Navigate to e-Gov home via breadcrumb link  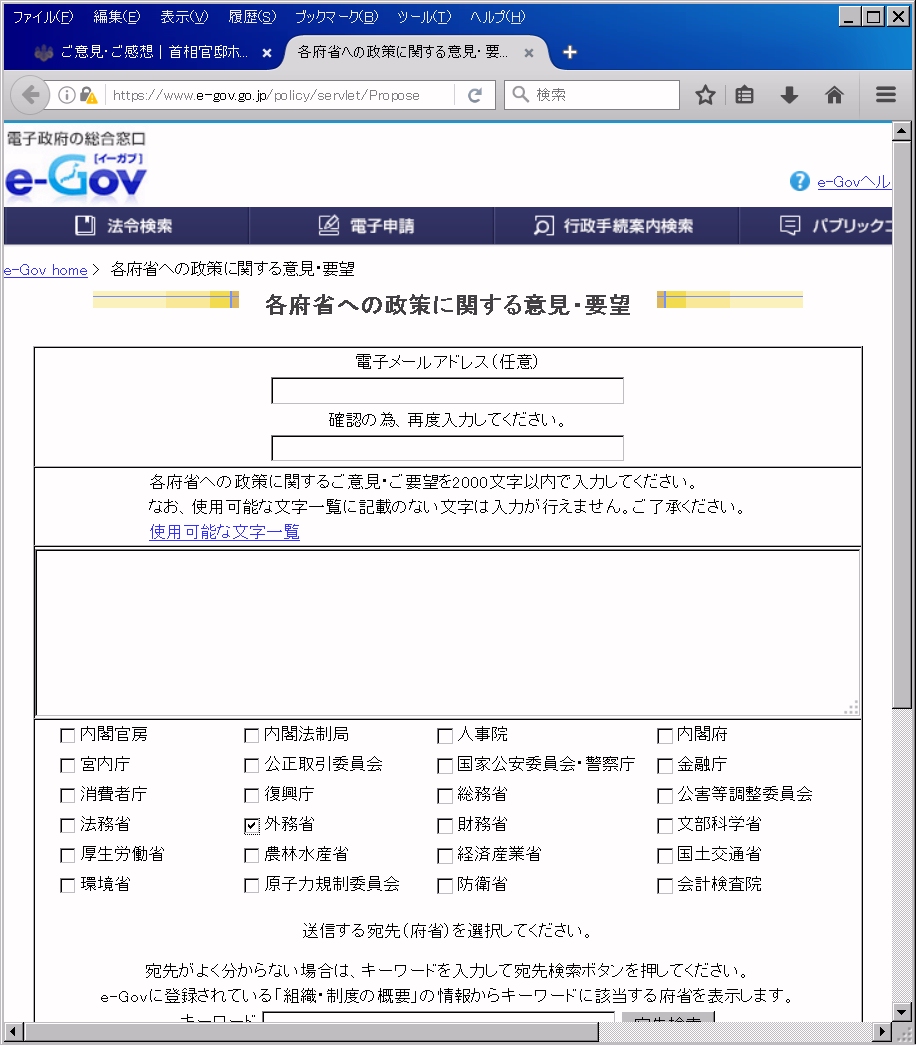coord(44,270)
